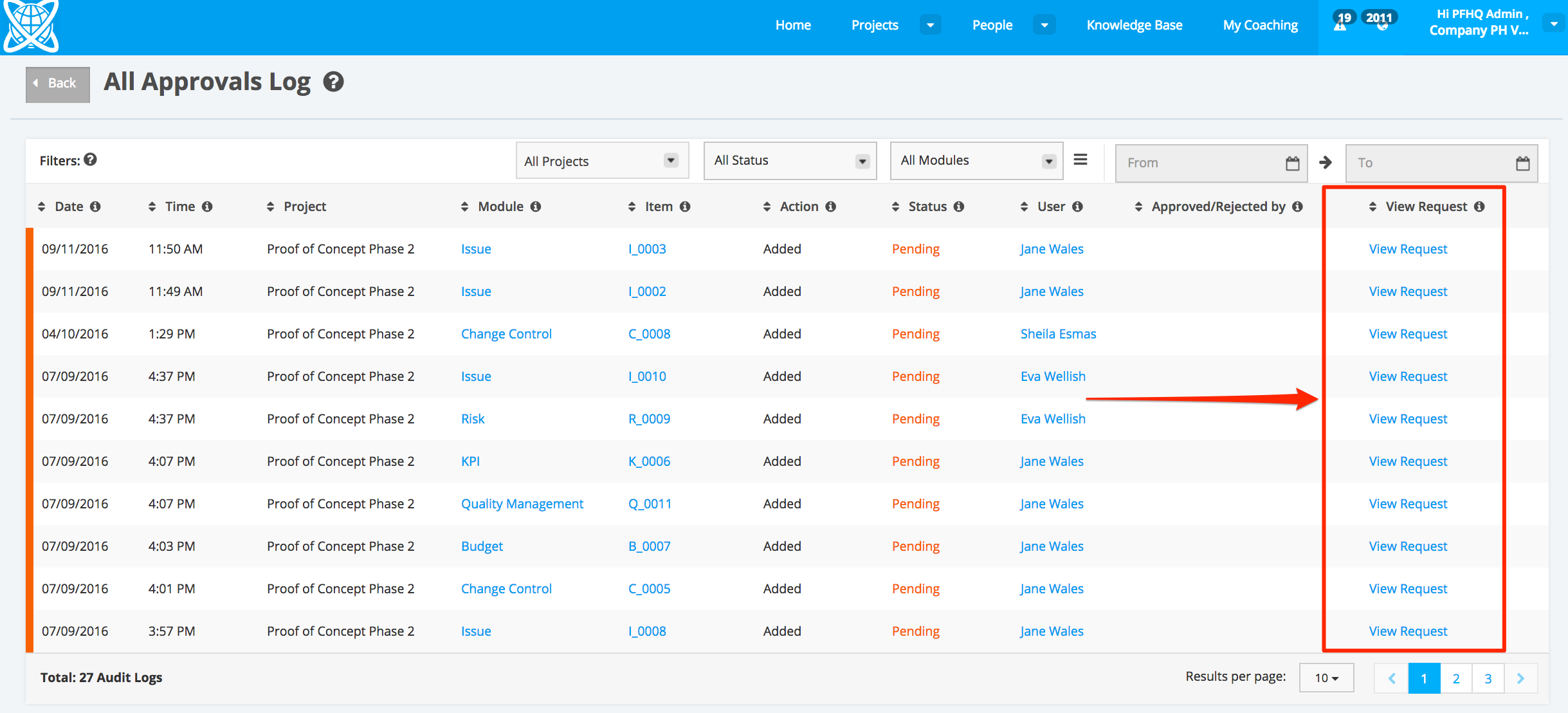Click the globe logo in top left
Screen dimensions: 1568x713
coord(30,26)
